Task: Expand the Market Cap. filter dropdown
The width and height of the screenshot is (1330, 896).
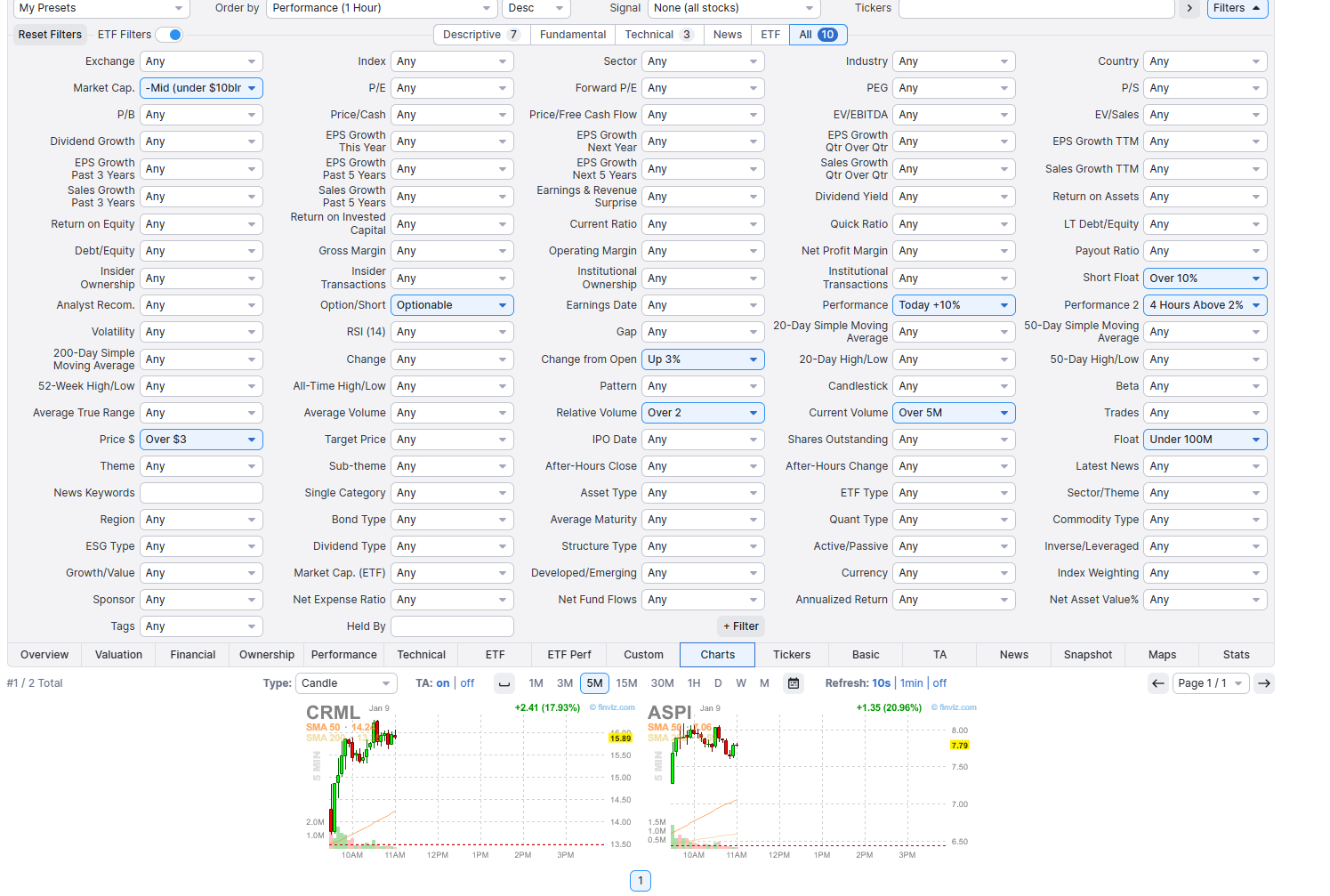Action: pyautogui.click(x=201, y=88)
